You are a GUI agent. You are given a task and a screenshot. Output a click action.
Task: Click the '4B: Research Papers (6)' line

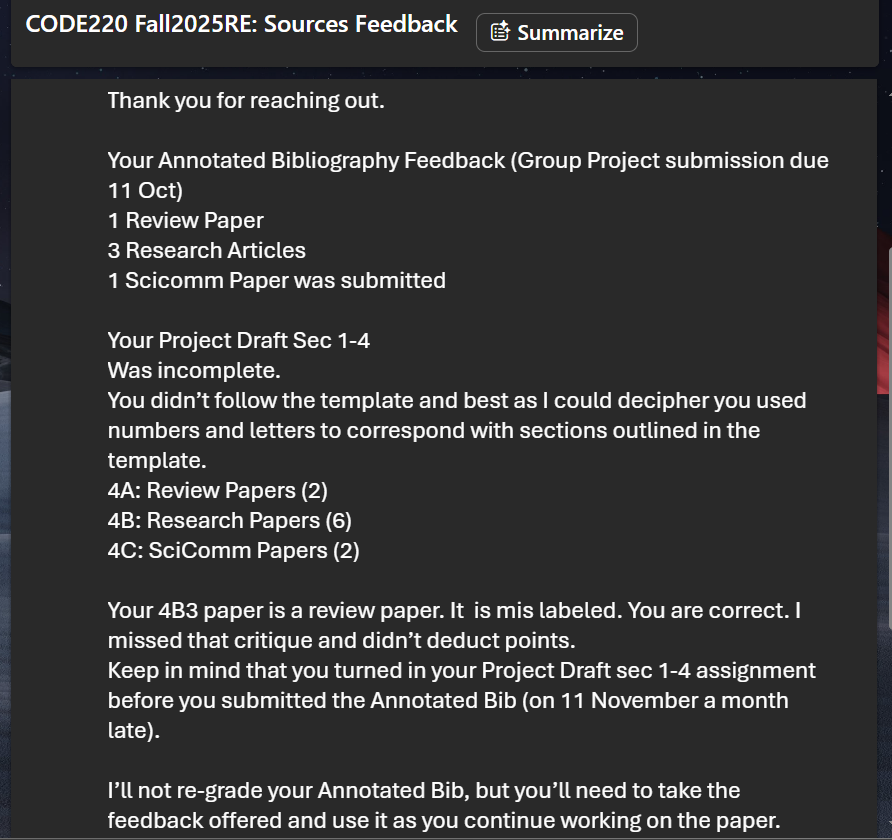pos(229,520)
